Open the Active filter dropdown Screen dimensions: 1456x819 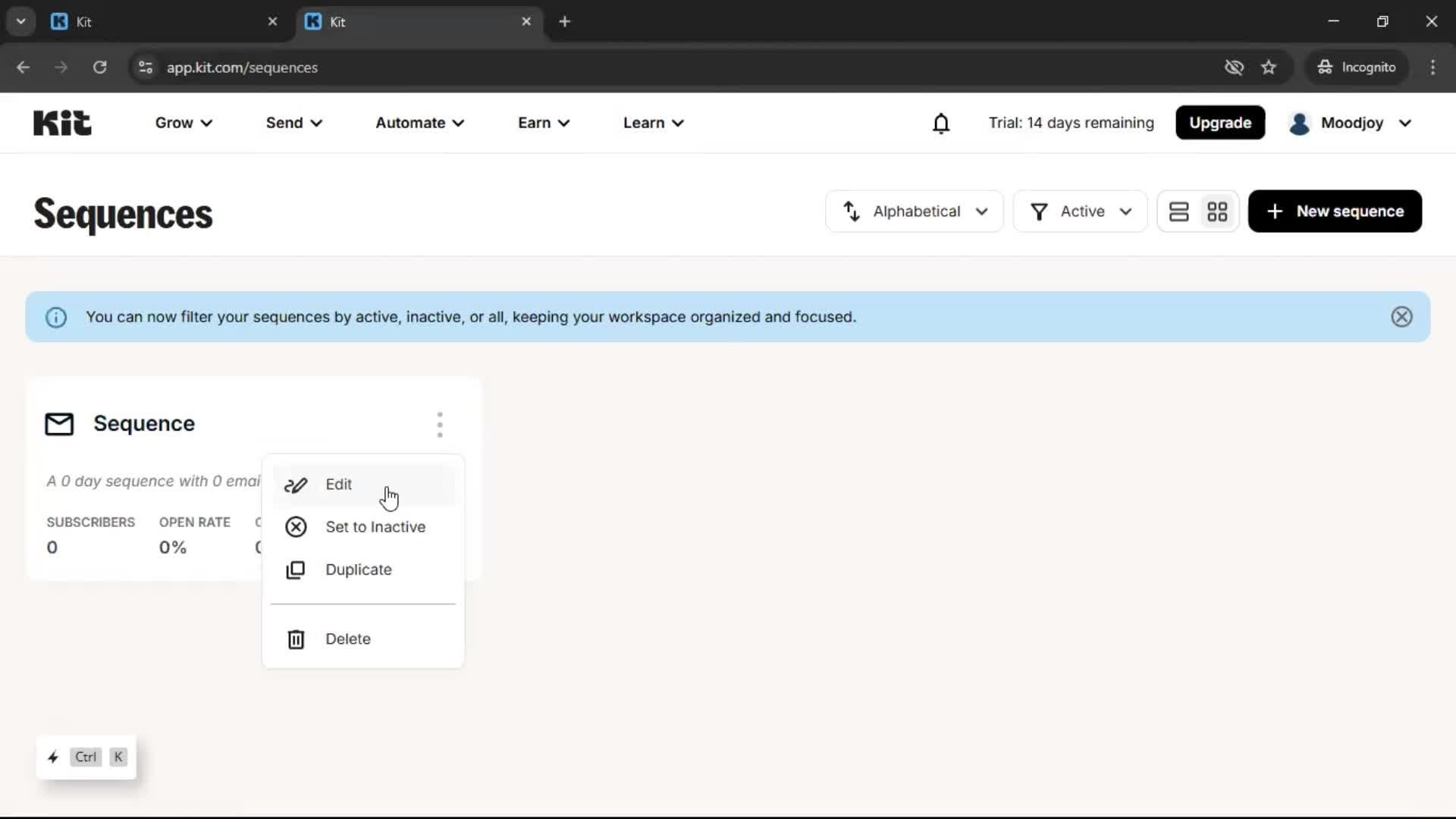1080,212
